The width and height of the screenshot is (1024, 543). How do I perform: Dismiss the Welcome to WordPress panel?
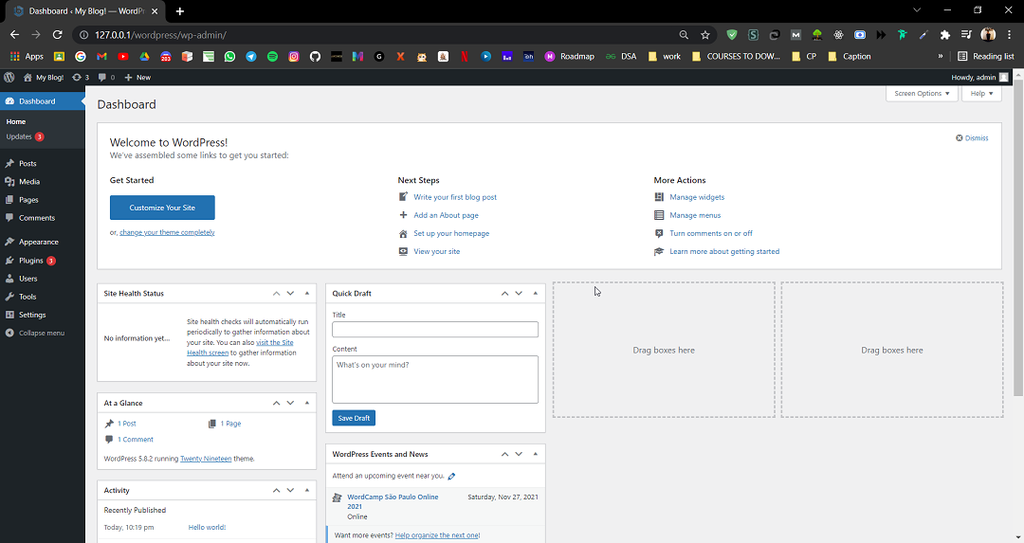click(x=972, y=138)
